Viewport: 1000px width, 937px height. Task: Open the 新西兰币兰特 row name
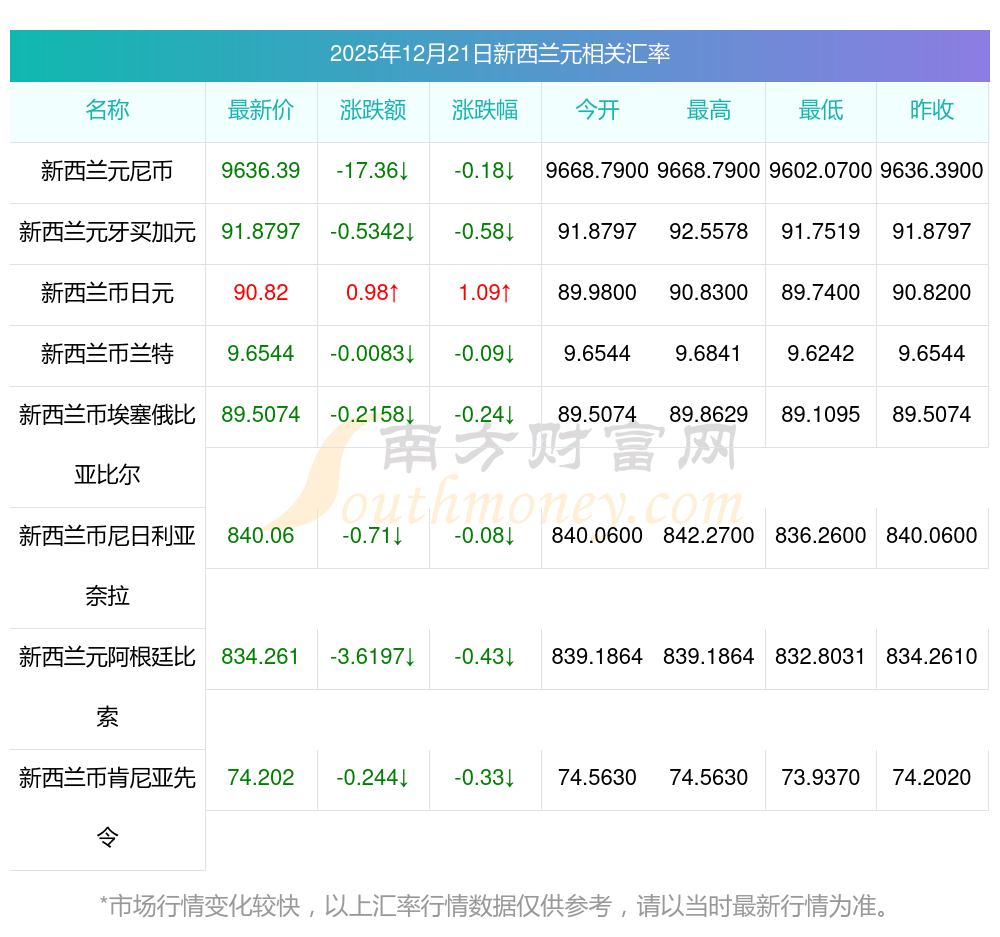click(107, 353)
